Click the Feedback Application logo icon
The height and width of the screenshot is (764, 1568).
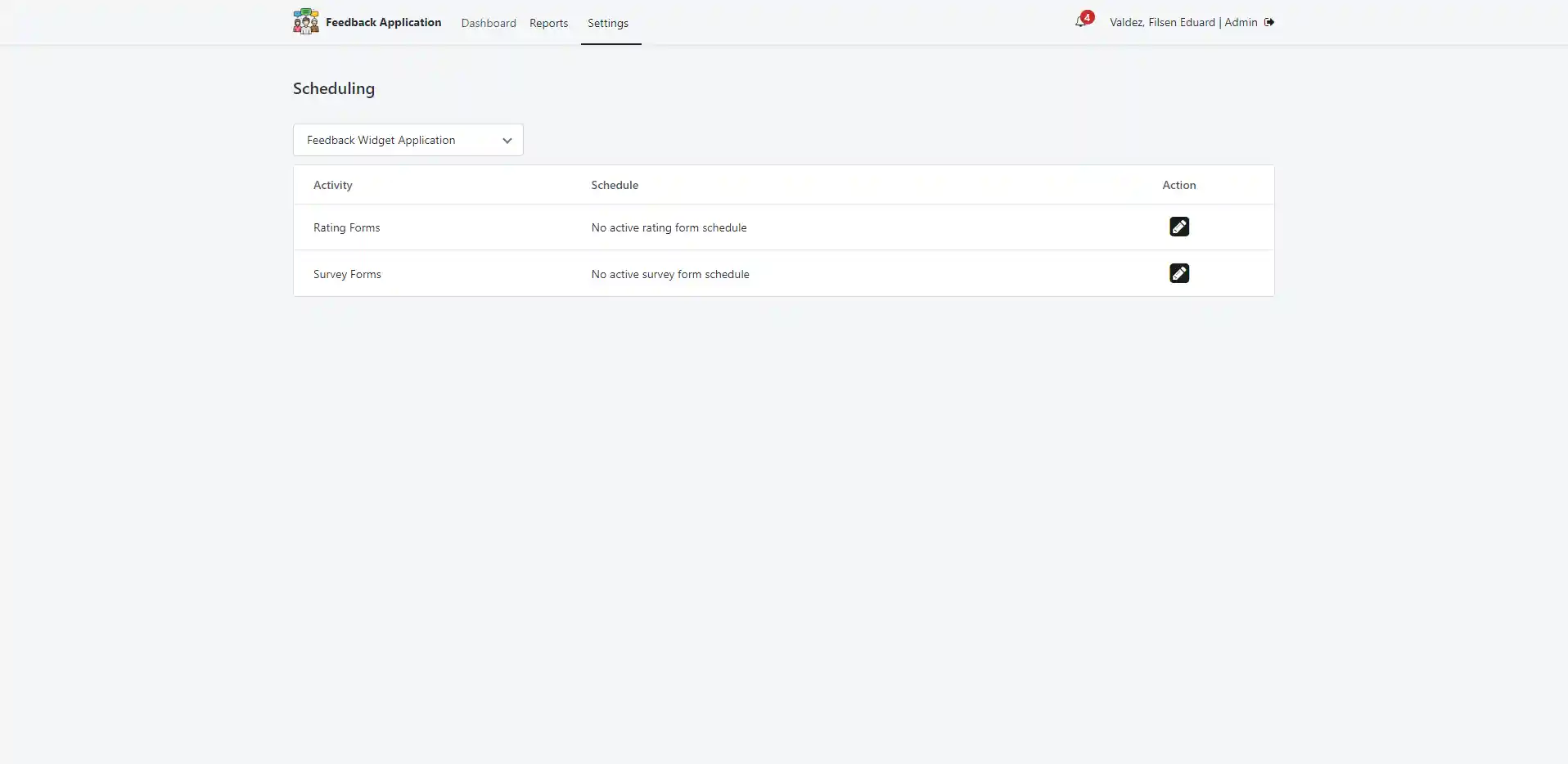(x=305, y=21)
